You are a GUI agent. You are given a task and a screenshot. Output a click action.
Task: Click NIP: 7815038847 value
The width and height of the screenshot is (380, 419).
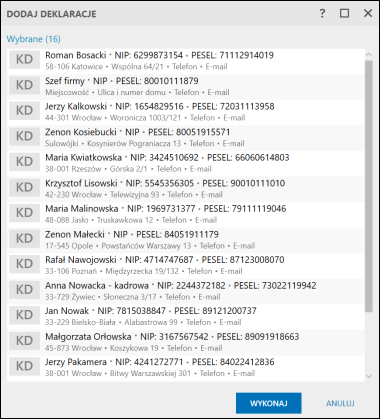tap(132, 311)
